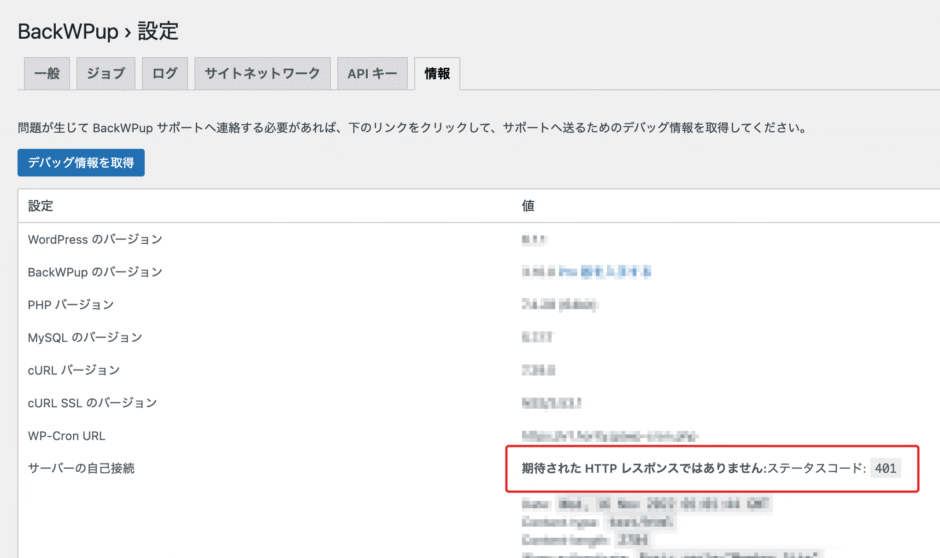This screenshot has width=940, height=558.
Task: Select the WordPress のバージョン row label
Action: click(95, 239)
